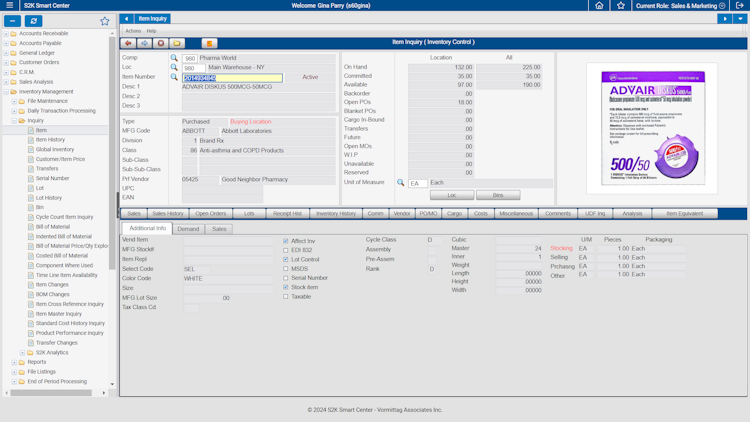Open the Unit of Measure lookup magnifier
This screenshot has width=750, height=422.
click(x=400, y=182)
